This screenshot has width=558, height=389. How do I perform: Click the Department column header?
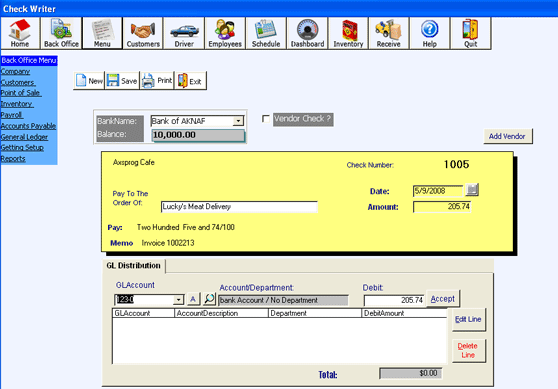[x=315, y=313]
